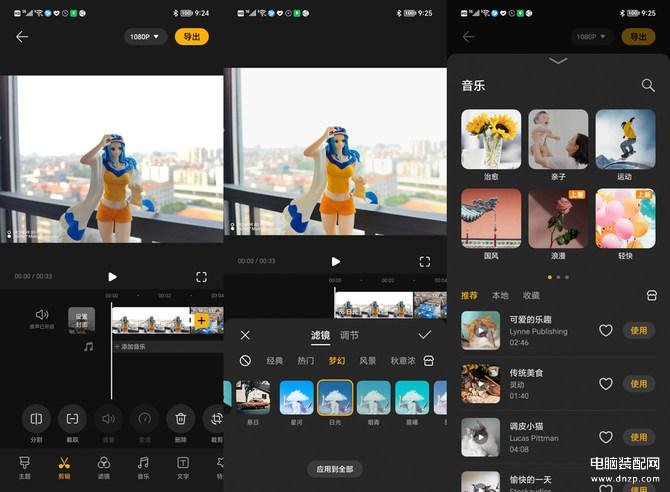Open the 轻快 balloons music category
Image resolution: width=670 pixels, height=492 pixels.
pyautogui.click(x=625, y=218)
